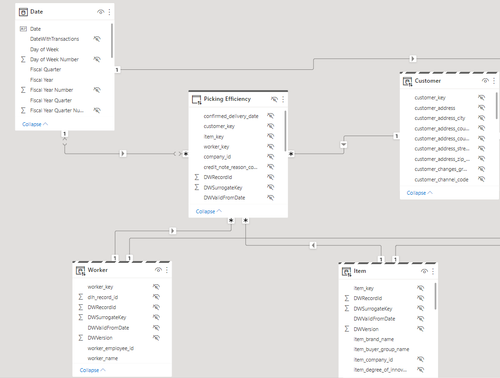This screenshot has height=378, width=500.
Task: Open the Customer table more options menu
Action: tap(494, 81)
